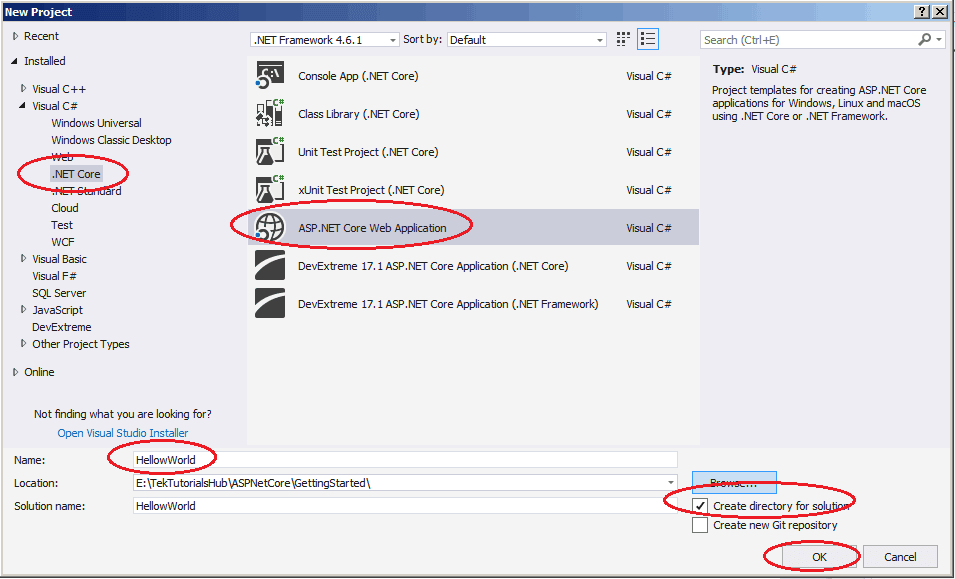Click the search magnifier icon
Screen dimensions: 955x579
[x=924, y=40]
